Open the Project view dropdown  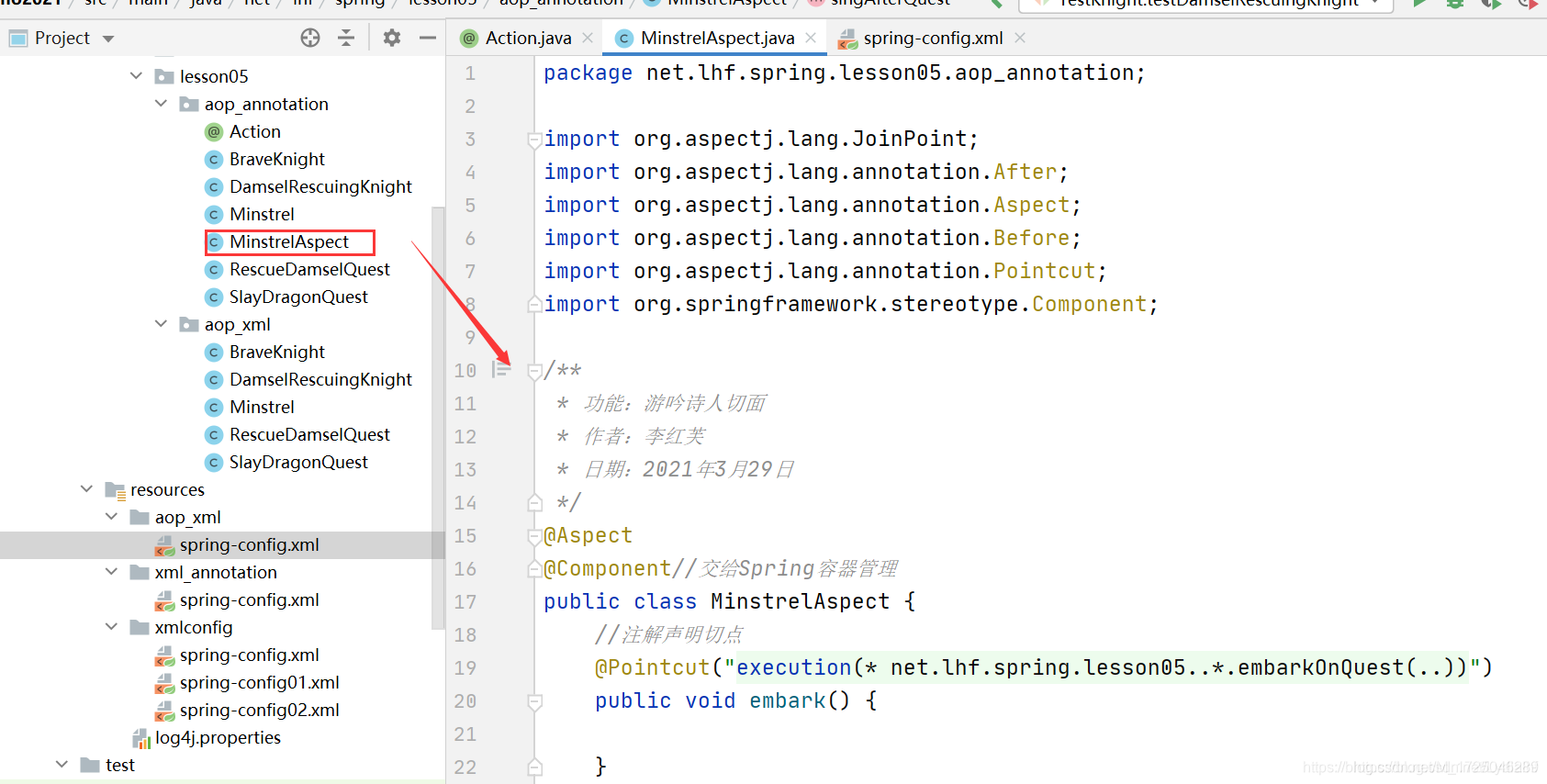pos(108,39)
